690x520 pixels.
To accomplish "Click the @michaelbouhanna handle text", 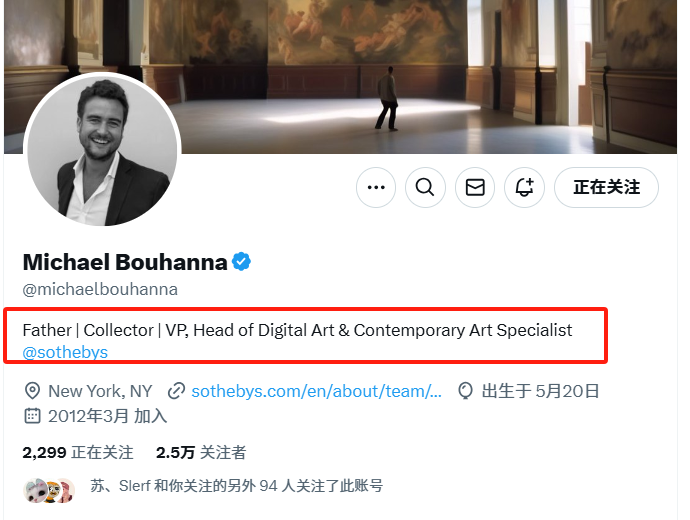I will (100, 289).
